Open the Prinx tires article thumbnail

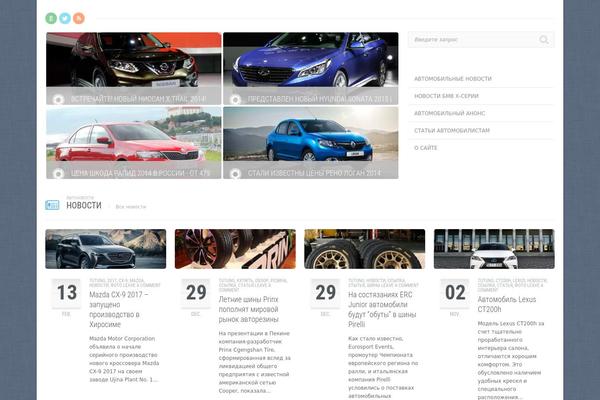click(235, 249)
